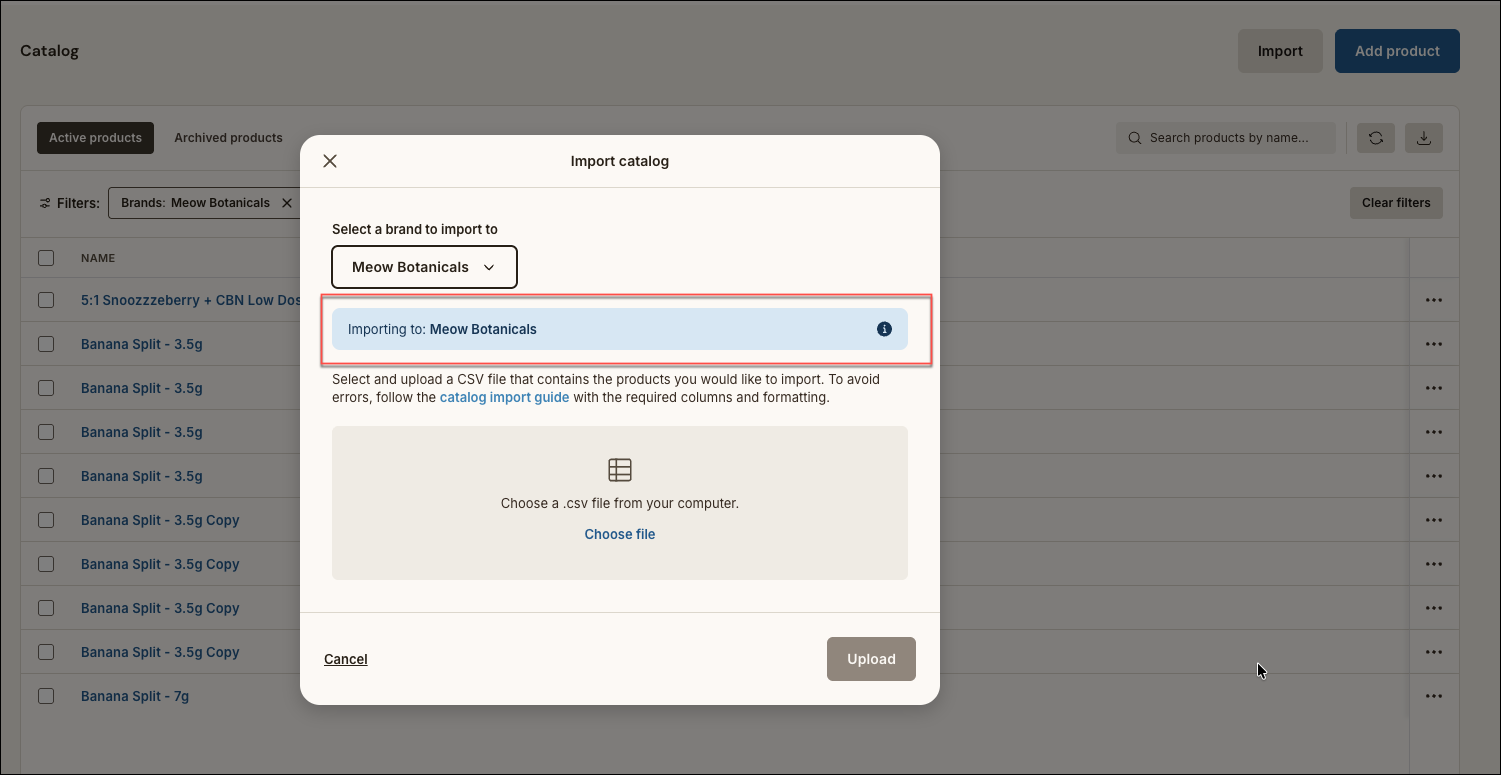Click the Search products by name field
Screen dimensions: 1501x775
[1226, 138]
